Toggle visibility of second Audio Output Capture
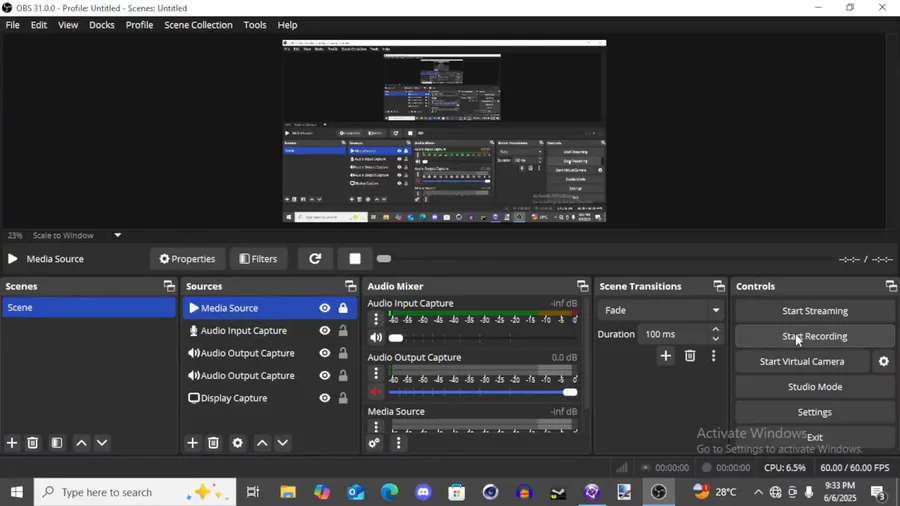This screenshot has width=900, height=506. tap(325, 375)
